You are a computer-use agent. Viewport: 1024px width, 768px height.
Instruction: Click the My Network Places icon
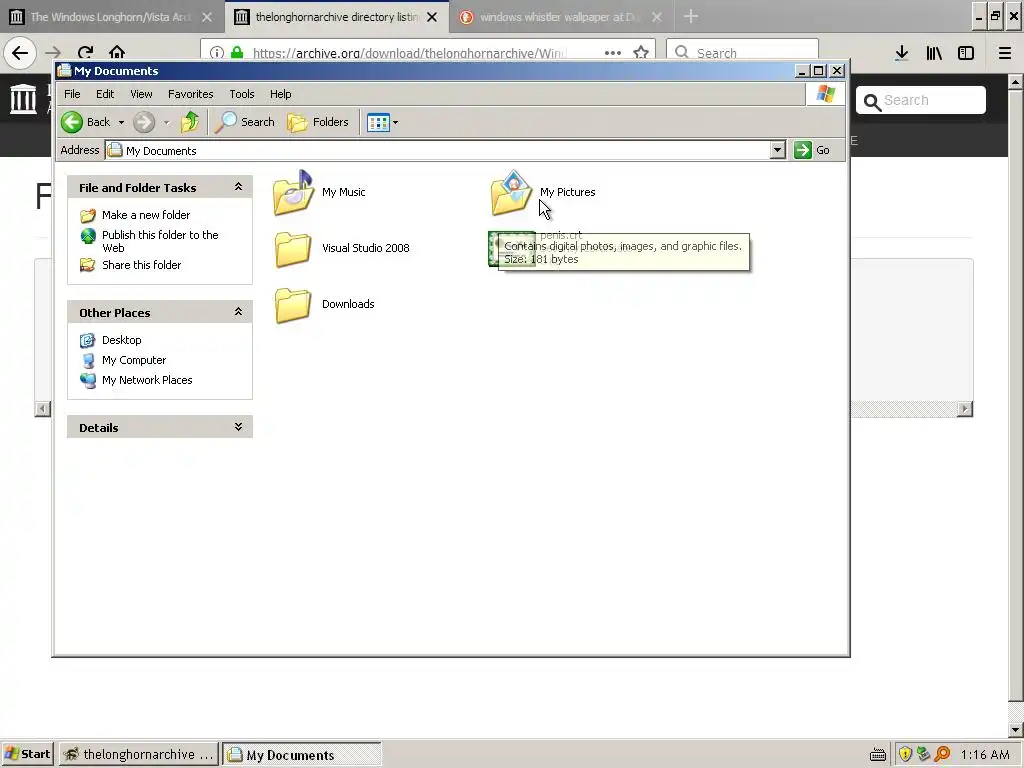(x=88, y=380)
